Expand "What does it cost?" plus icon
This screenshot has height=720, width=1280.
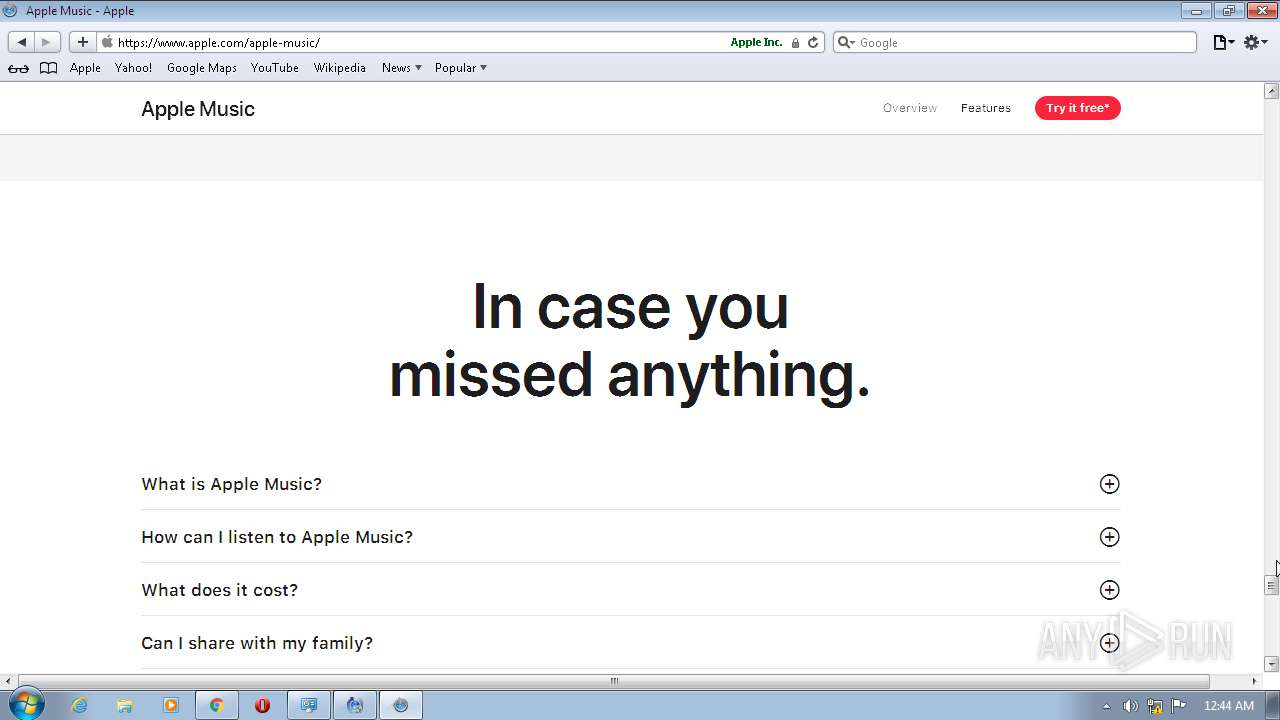click(1109, 590)
